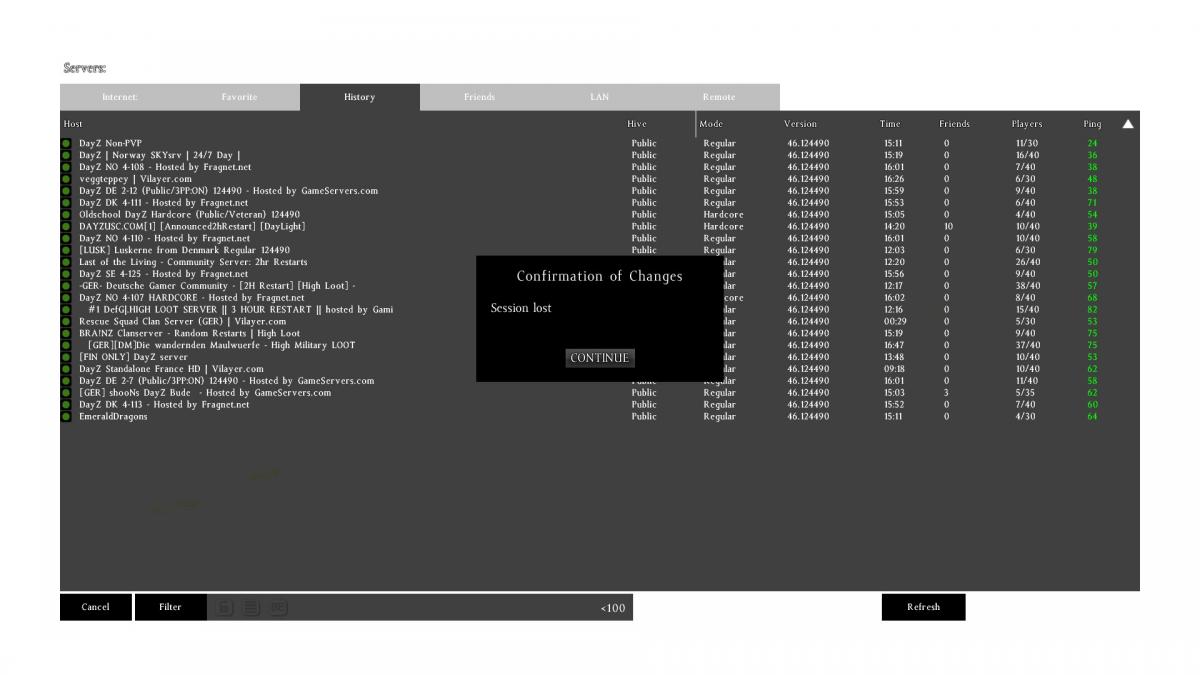Viewport: 1200px width, 675px height.
Task: Switch to the Internet tab
Action: (x=120, y=97)
